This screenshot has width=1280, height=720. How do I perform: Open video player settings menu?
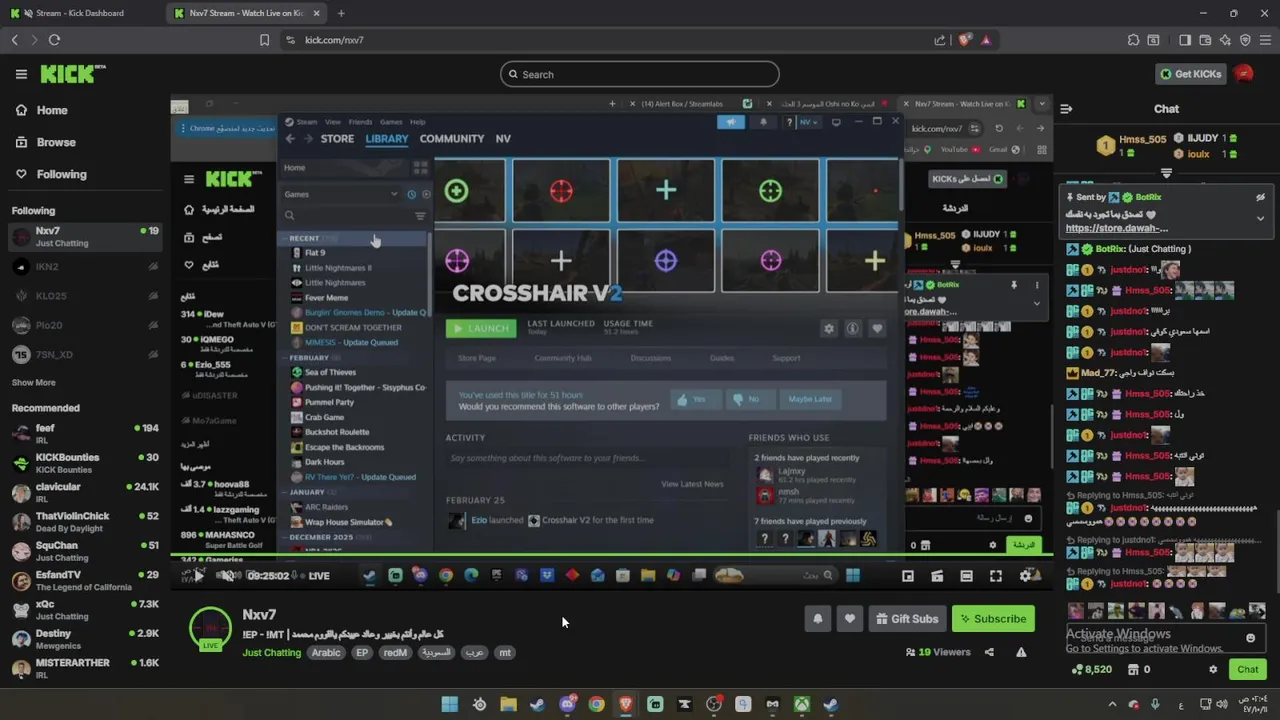(x=1025, y=575)
